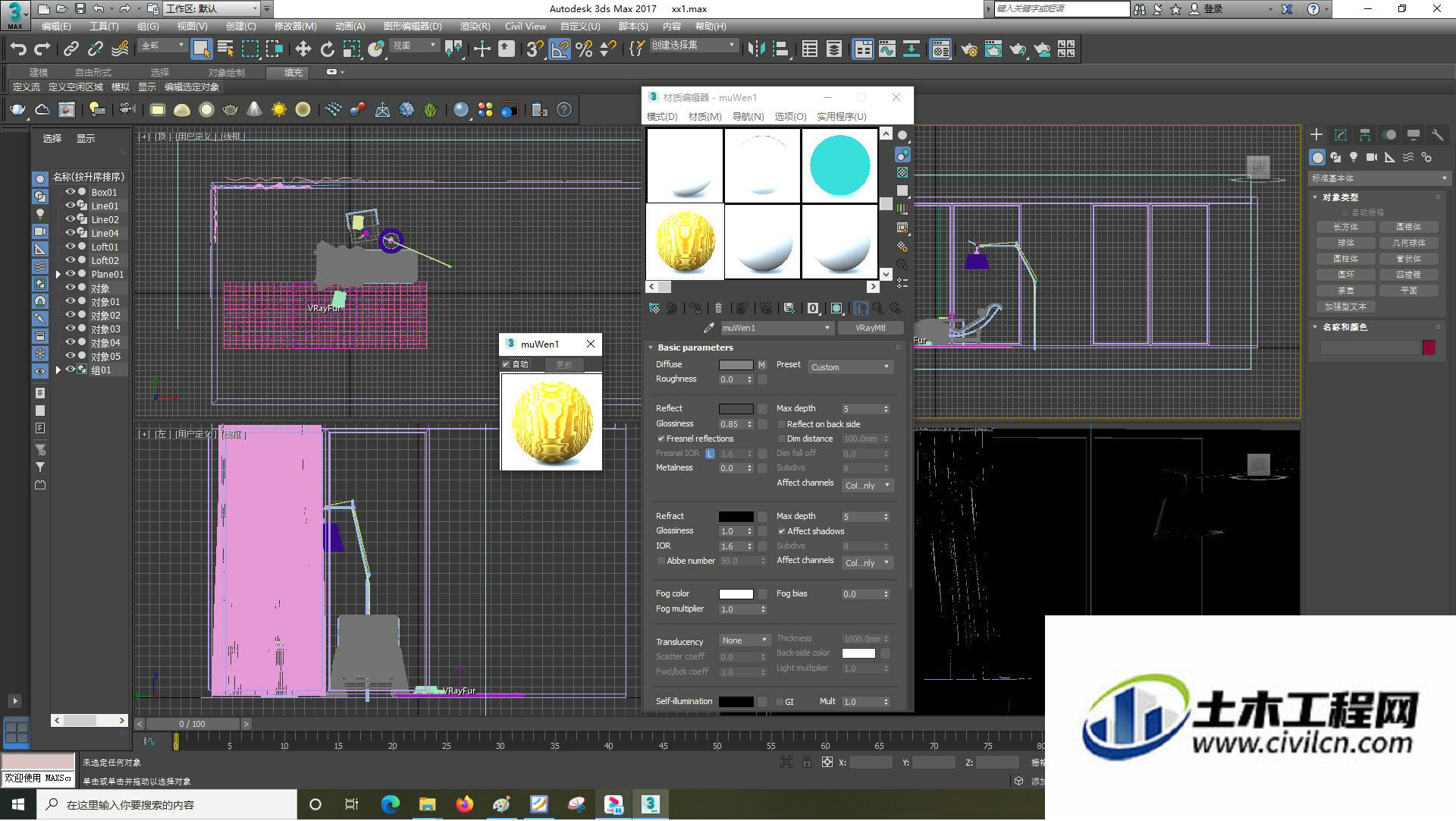Hide Loft01 using its eye icon
Image resolution: width=1456 pixels, height=821 pixels.
pos(70,247)
